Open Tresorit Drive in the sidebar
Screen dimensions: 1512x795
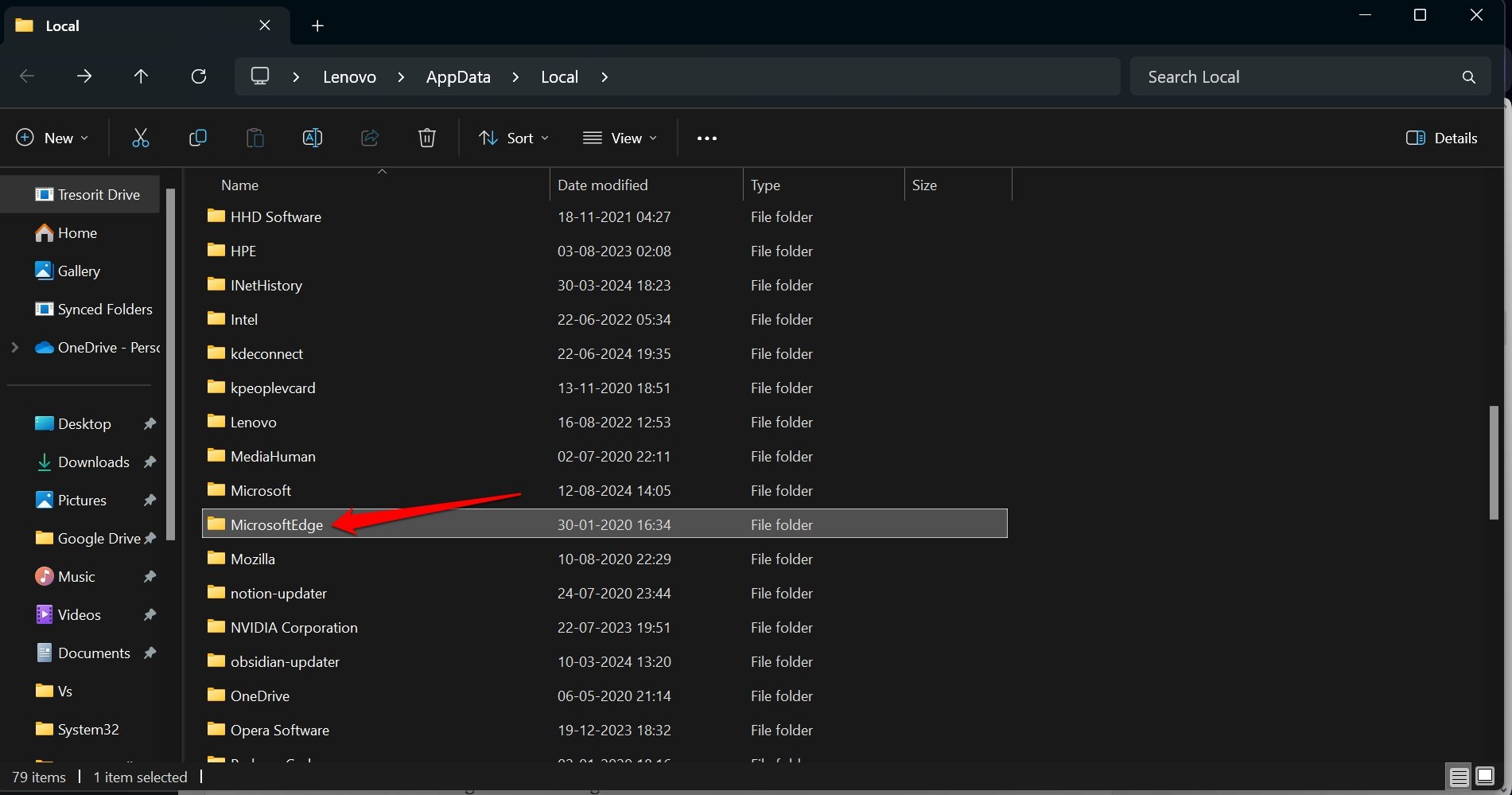(87, 194)
